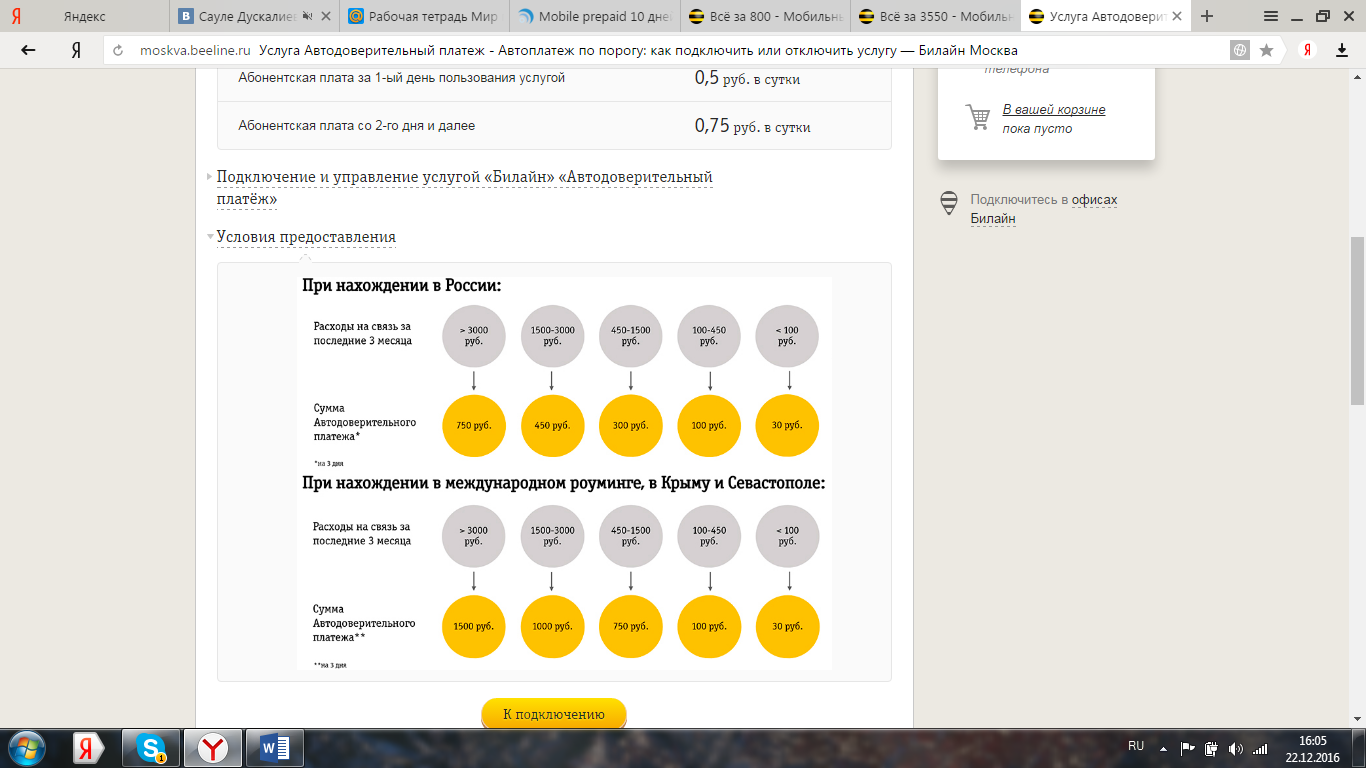Click the map pin icon near Подключитесь
The width and height of the screenshot is (1366, 768).
949,203
